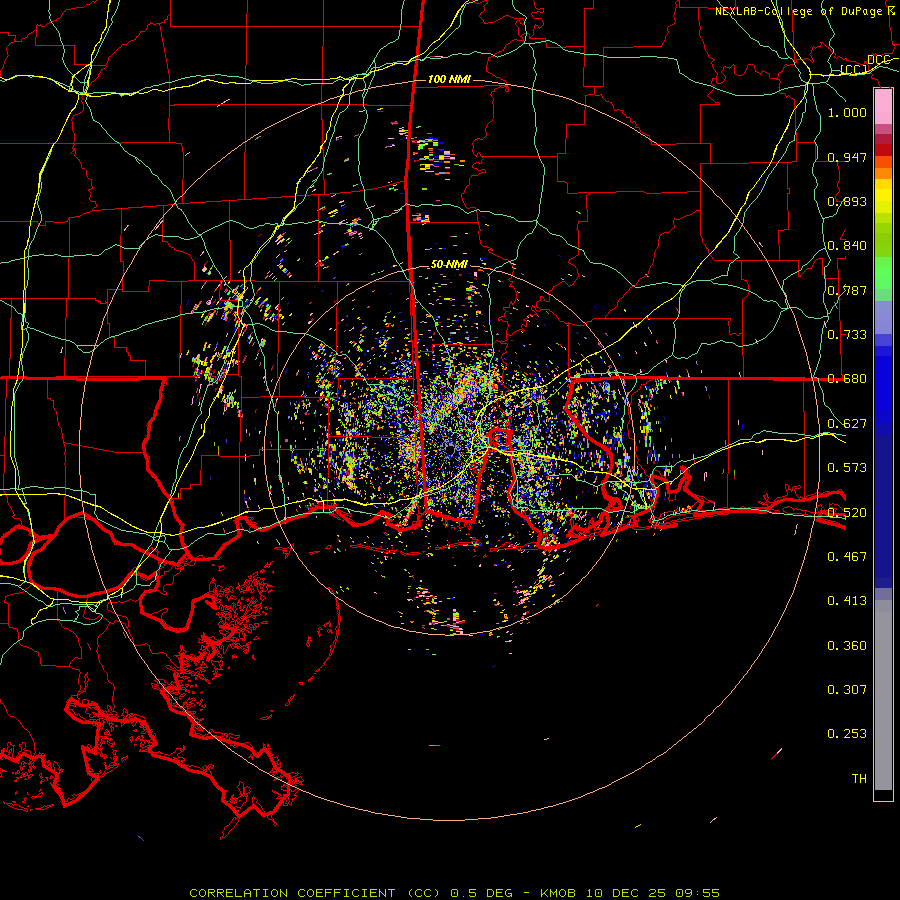The image size is (900, 900).
Task: Click the 100 NMI range ring label
Action: point(449,79)
